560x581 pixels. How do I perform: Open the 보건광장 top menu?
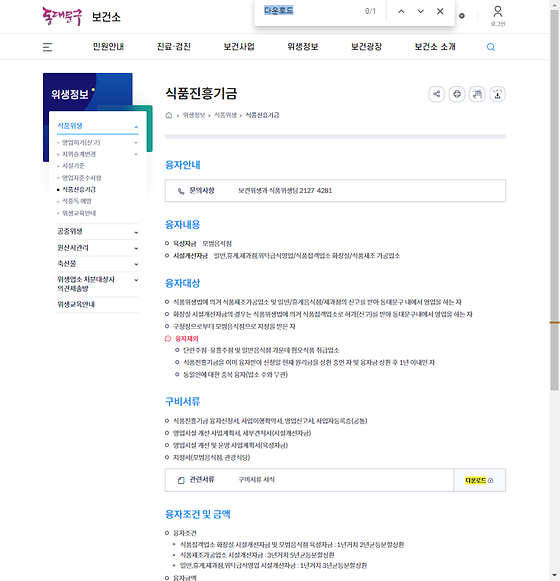click(367, 47)
